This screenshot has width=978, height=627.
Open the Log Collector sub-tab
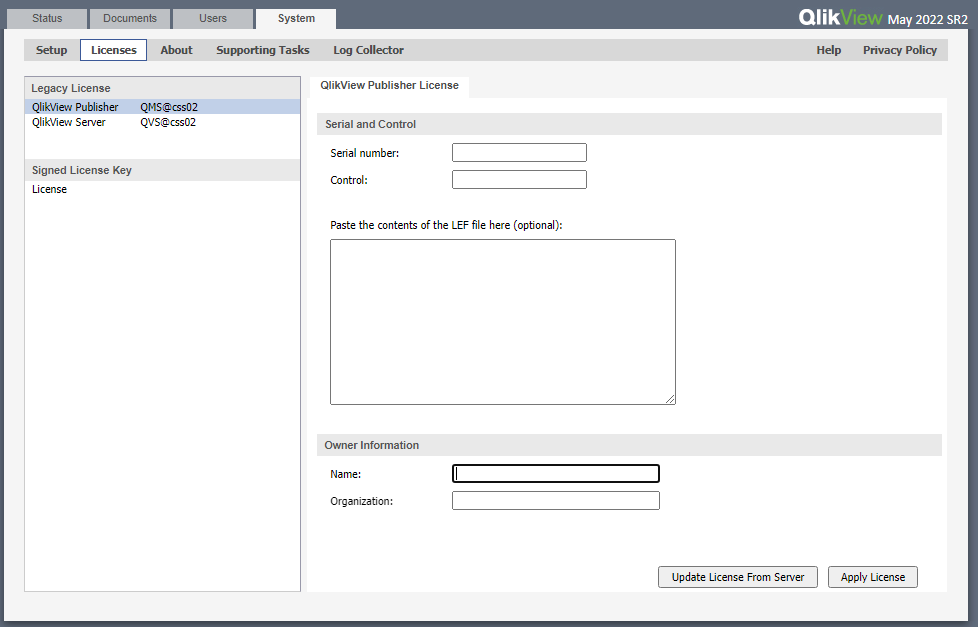[368, 50]
